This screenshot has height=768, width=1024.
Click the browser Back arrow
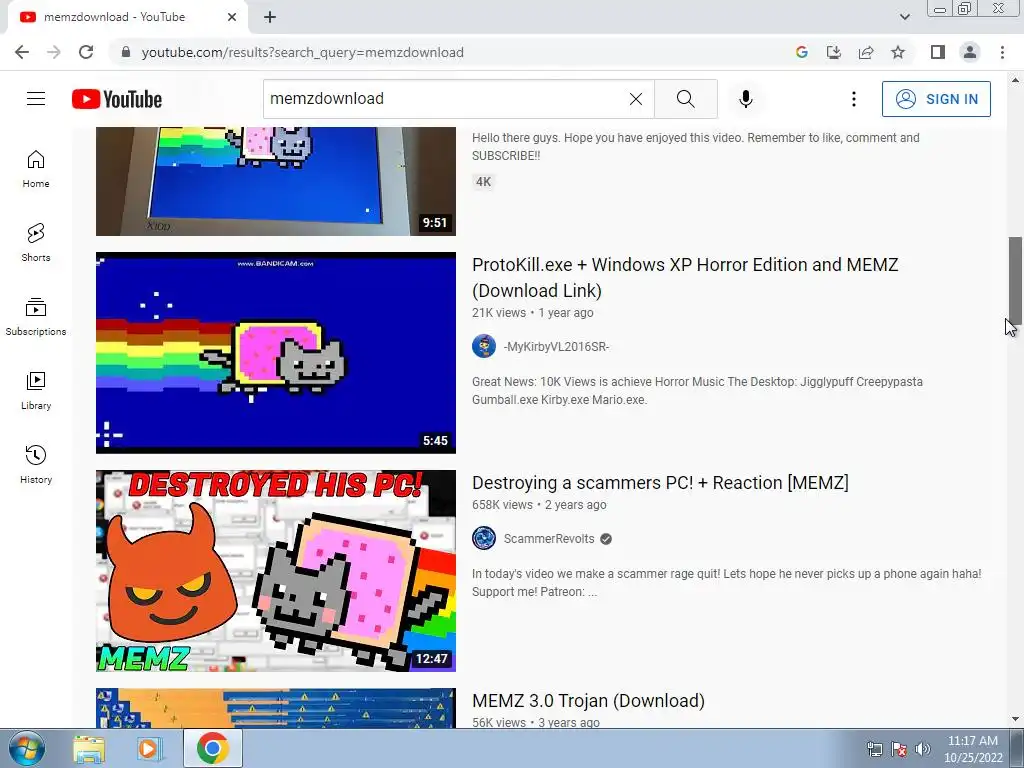22,52
